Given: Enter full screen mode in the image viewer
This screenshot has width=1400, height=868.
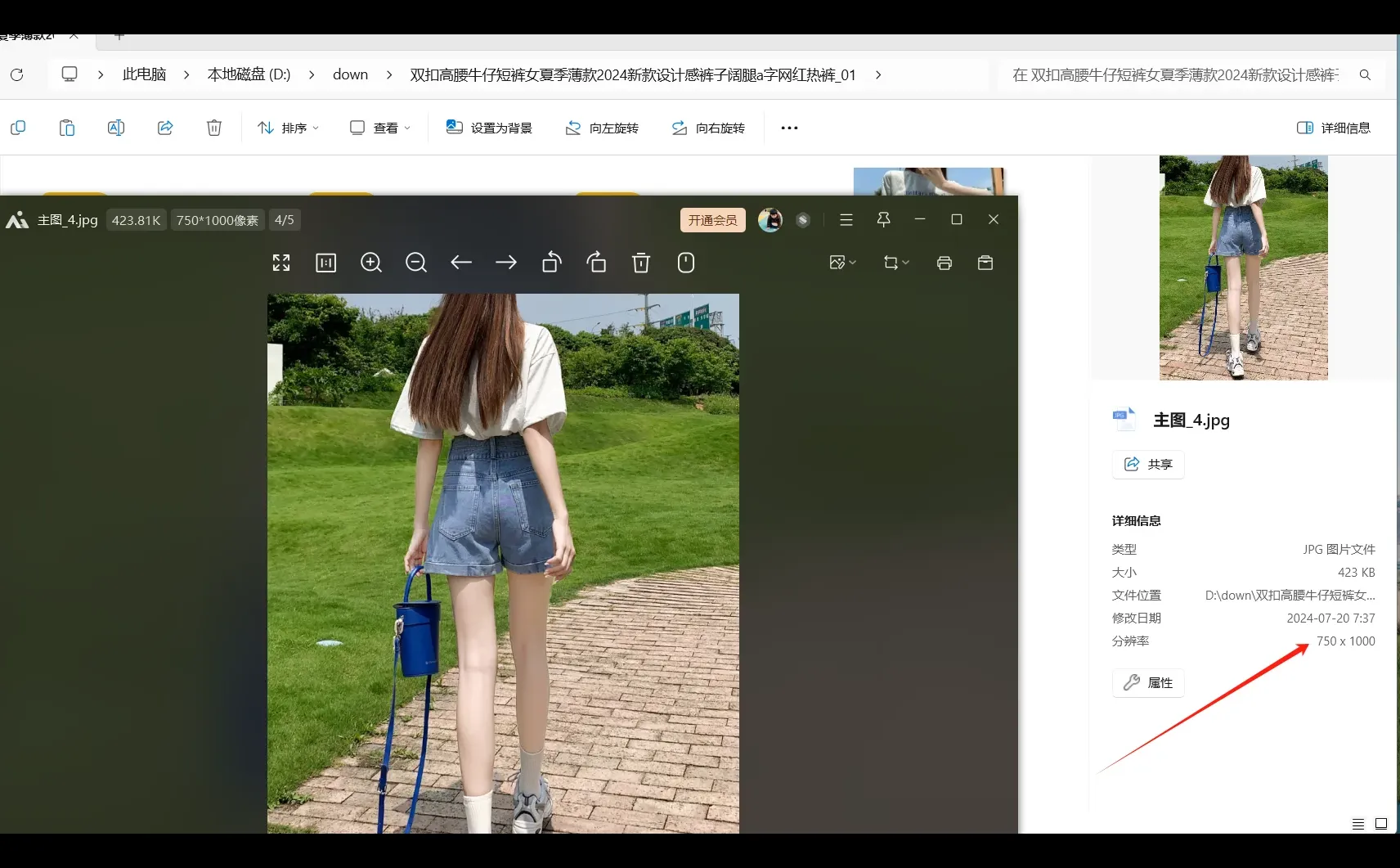Looking at the screenshot, I should pyautogui.click(x=280, y=263).
